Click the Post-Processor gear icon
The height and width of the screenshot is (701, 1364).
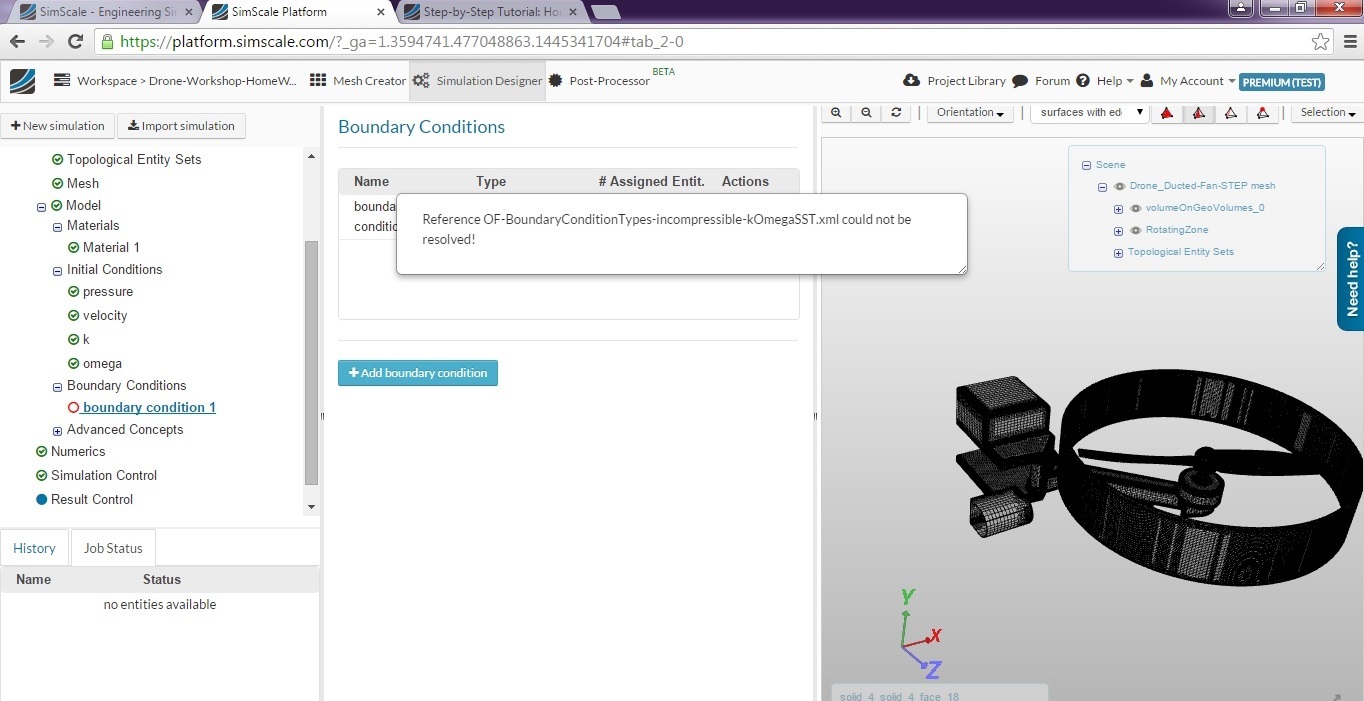[x=556, y=81]
